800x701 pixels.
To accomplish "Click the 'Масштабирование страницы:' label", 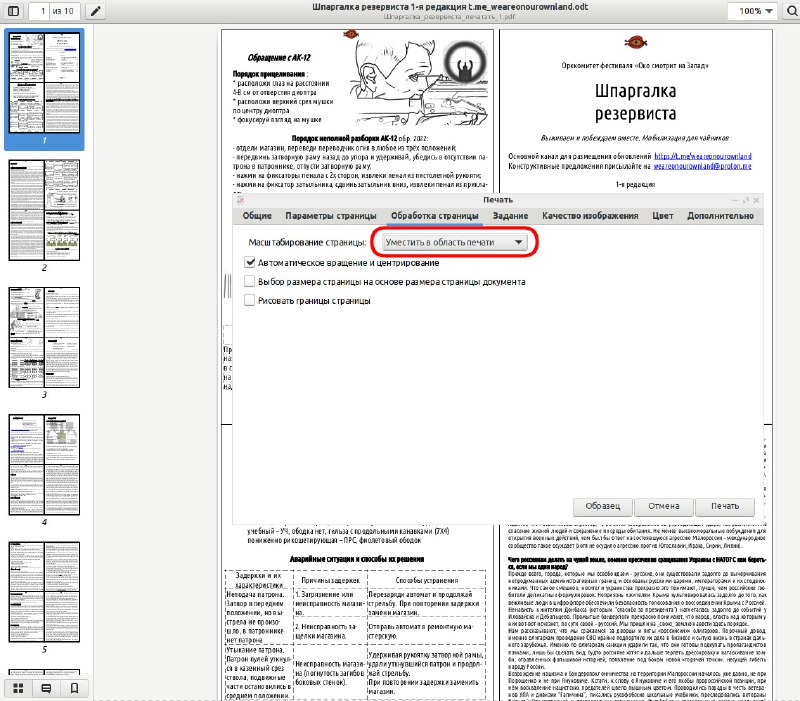I will (307, 242).
